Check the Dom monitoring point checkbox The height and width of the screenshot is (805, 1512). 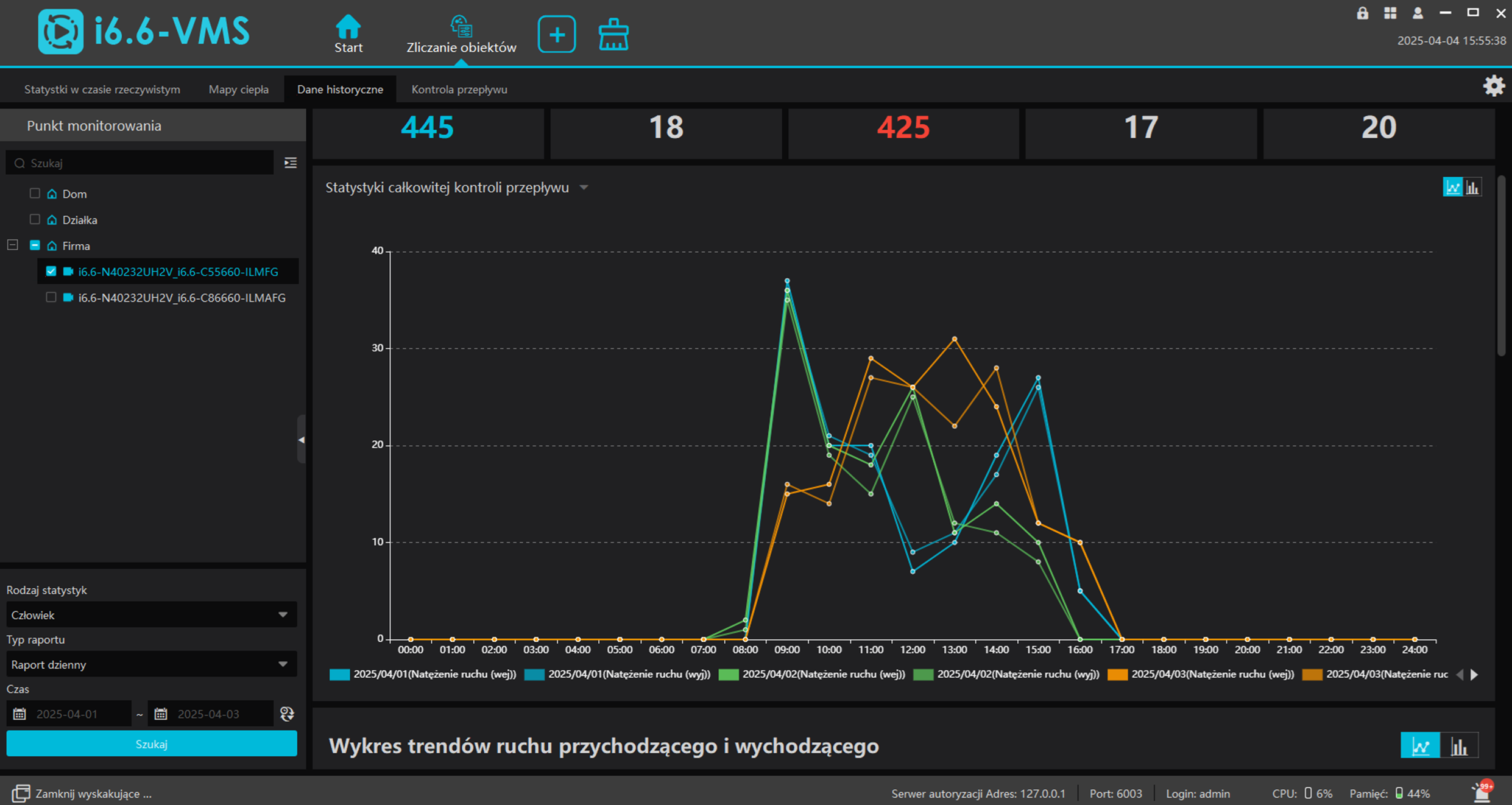click(x=35, y=194)
